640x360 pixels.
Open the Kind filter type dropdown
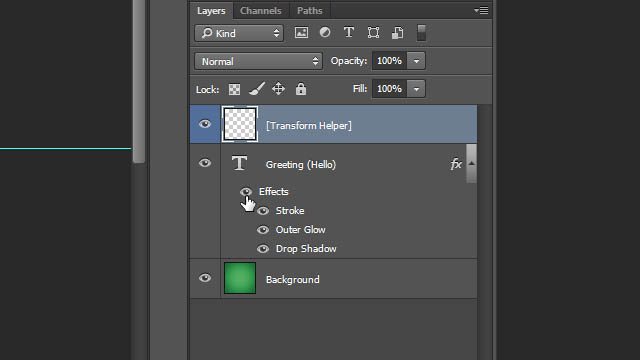[x=239, y=33]
